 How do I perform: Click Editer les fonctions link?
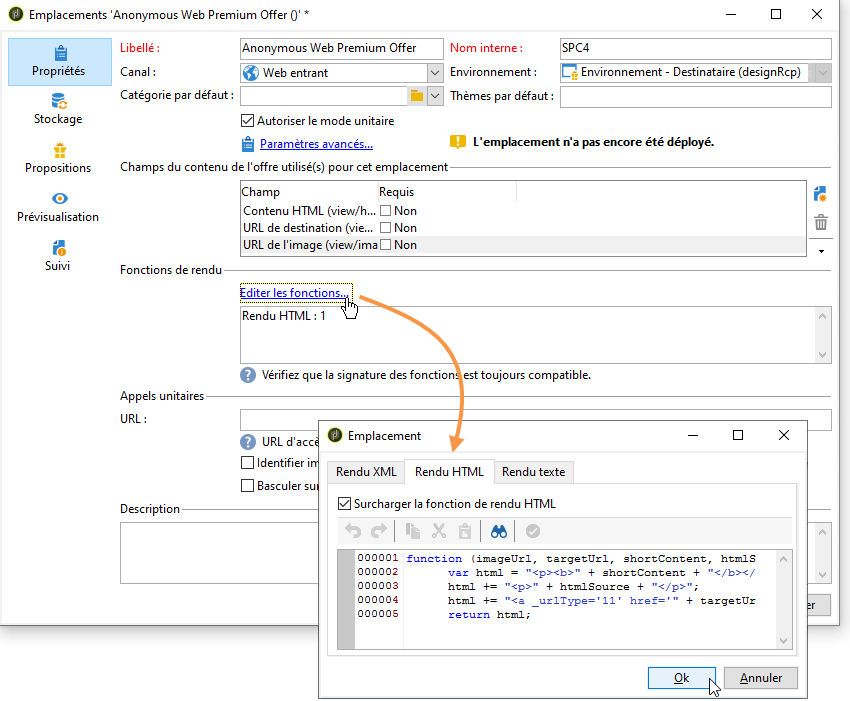296,293
